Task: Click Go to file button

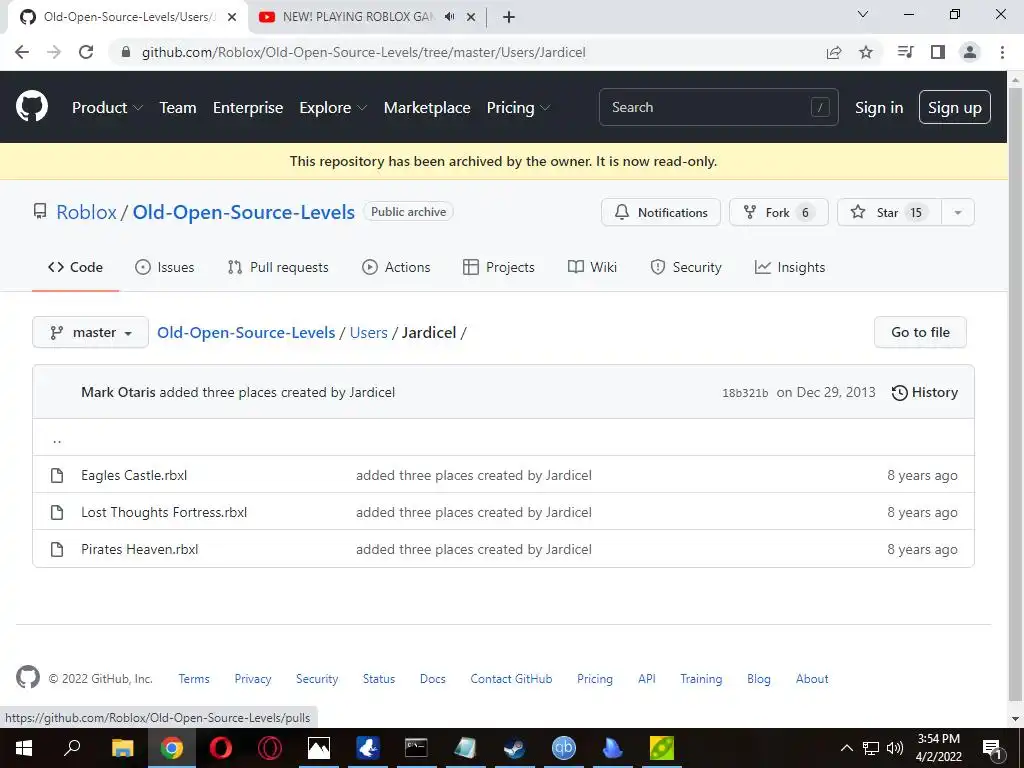Action: point(920,332)
